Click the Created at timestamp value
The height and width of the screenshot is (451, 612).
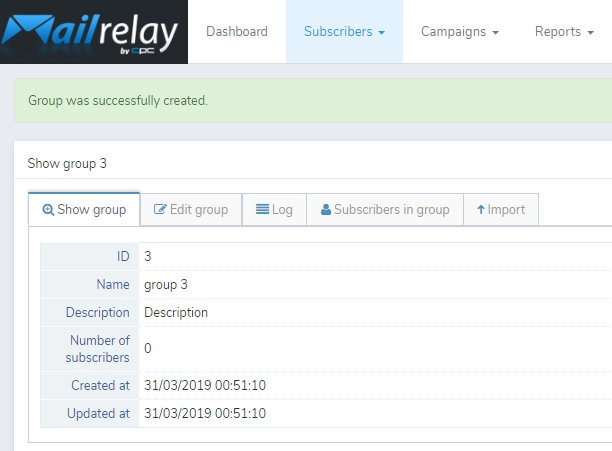[x=205, y=385]
